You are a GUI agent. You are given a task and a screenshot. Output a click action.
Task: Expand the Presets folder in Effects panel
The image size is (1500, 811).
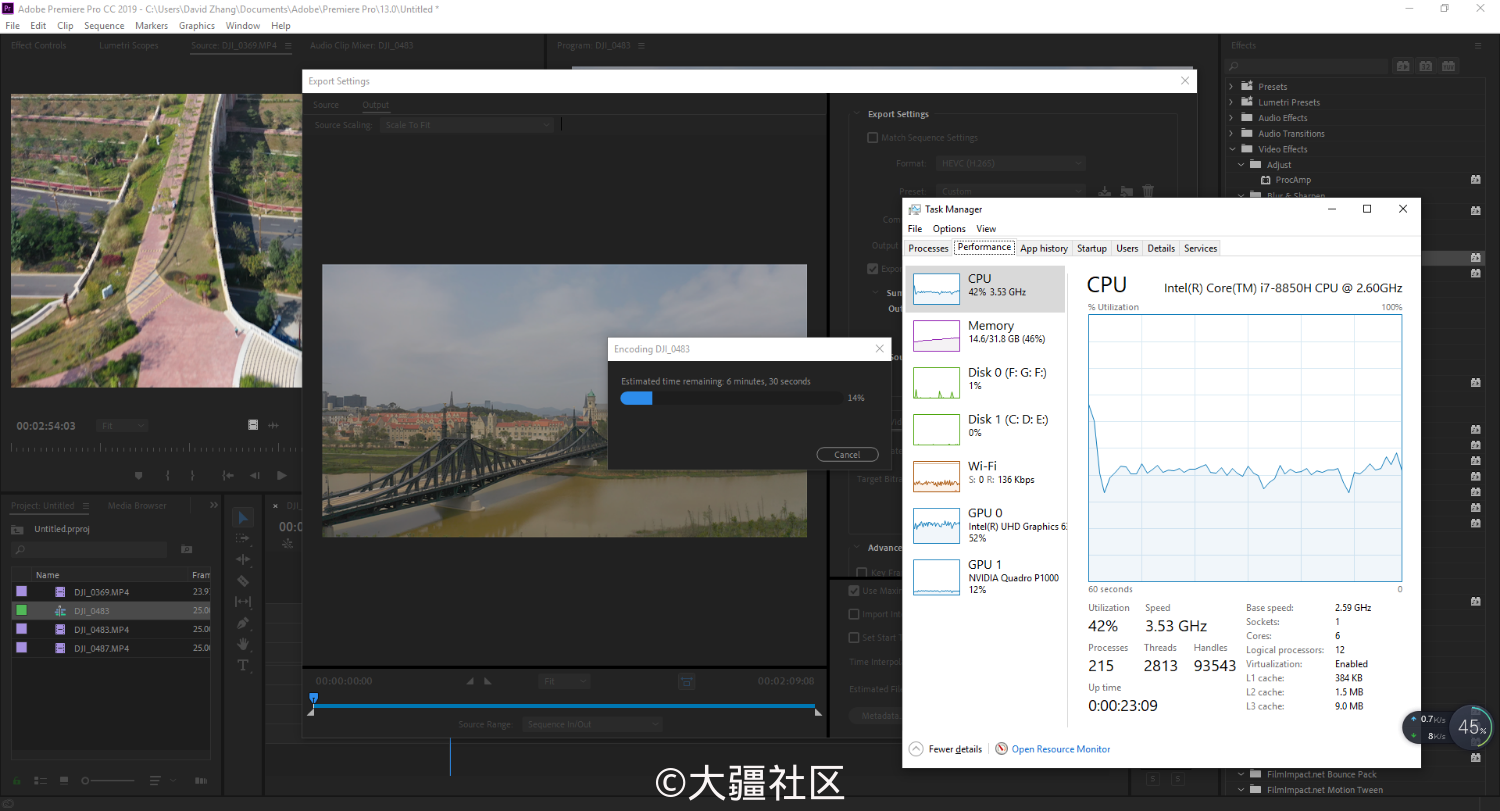coord(1231,86)
